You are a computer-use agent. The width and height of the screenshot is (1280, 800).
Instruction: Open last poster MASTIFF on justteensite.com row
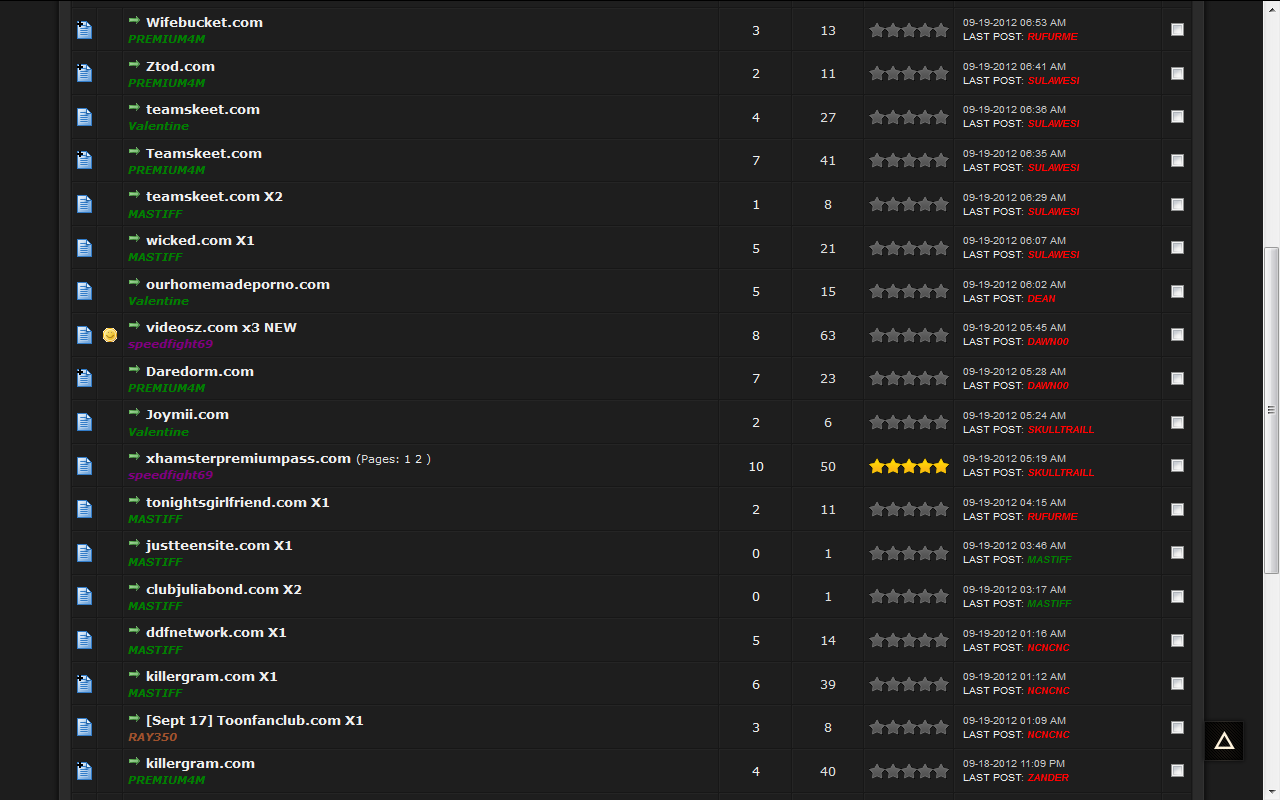pos(1049,559)
